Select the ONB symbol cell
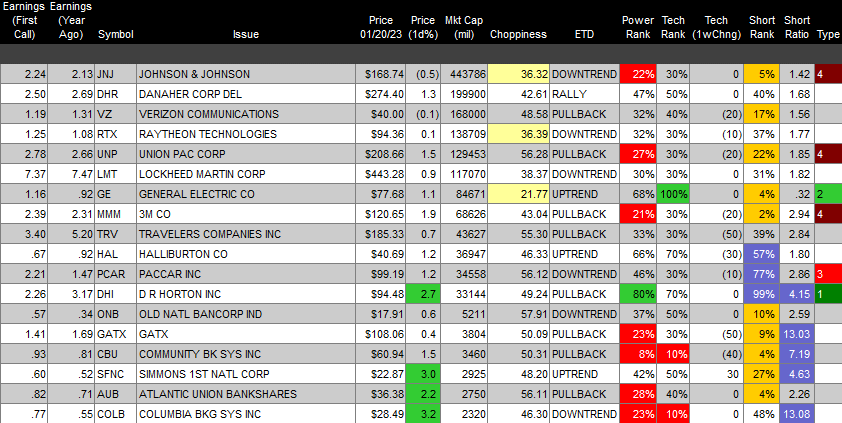Image resolution: width=842 pixels, height=423 pixels. [115, 314]
